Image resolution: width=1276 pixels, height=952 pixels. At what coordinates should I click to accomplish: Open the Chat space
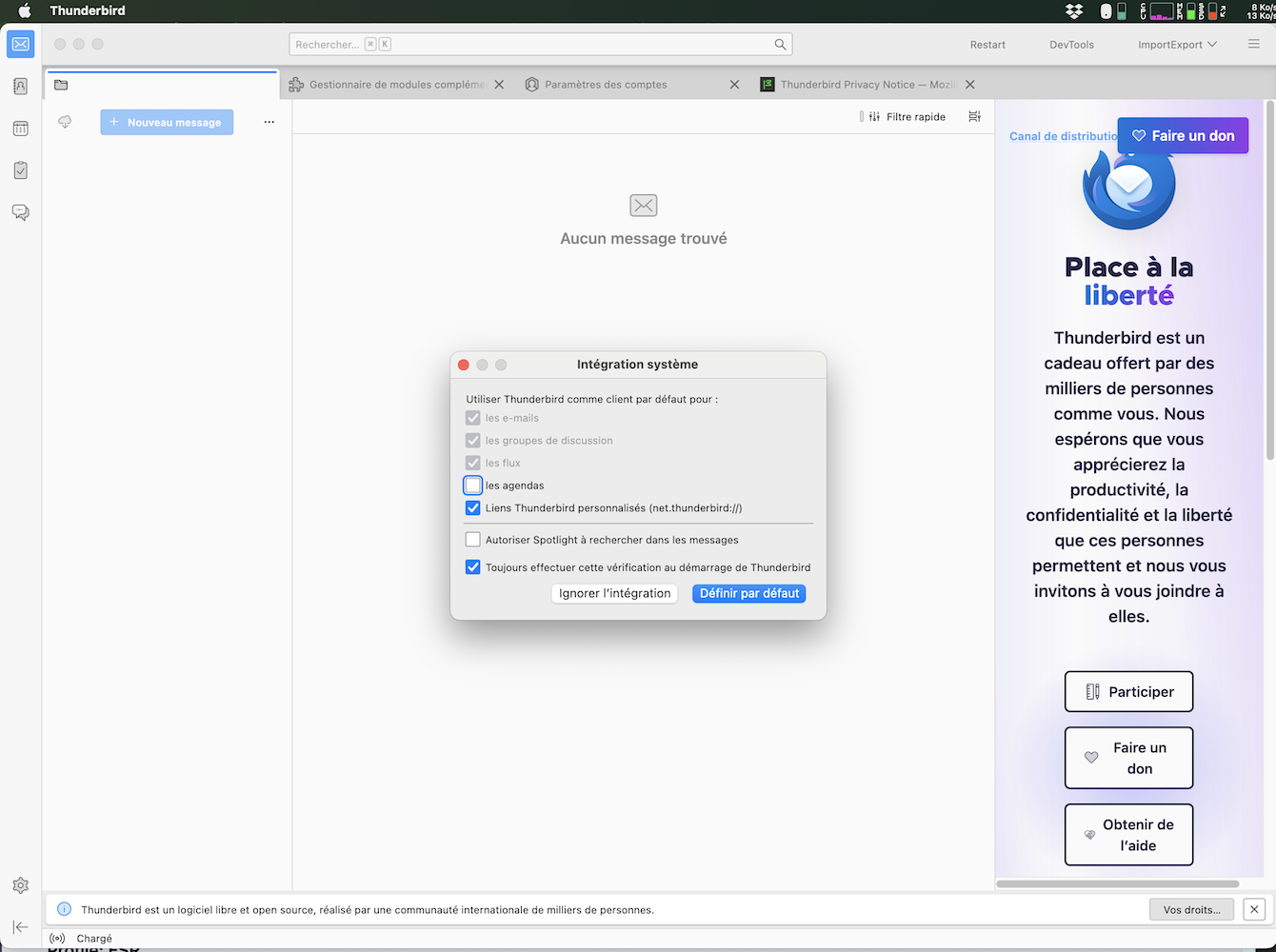21,212
